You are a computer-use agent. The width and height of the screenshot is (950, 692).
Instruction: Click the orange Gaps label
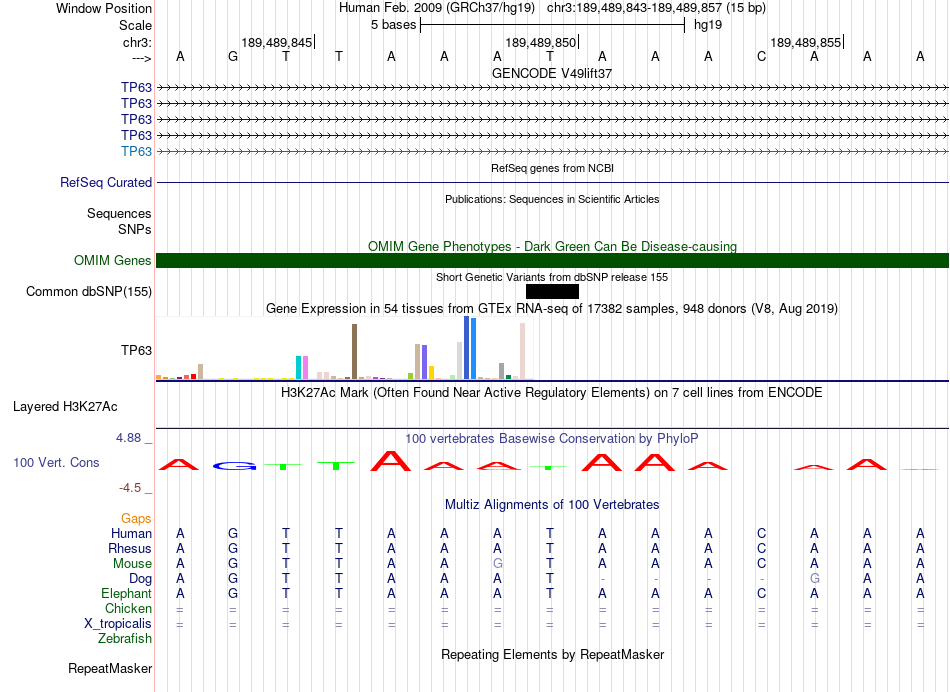click(x=136, y=519)
